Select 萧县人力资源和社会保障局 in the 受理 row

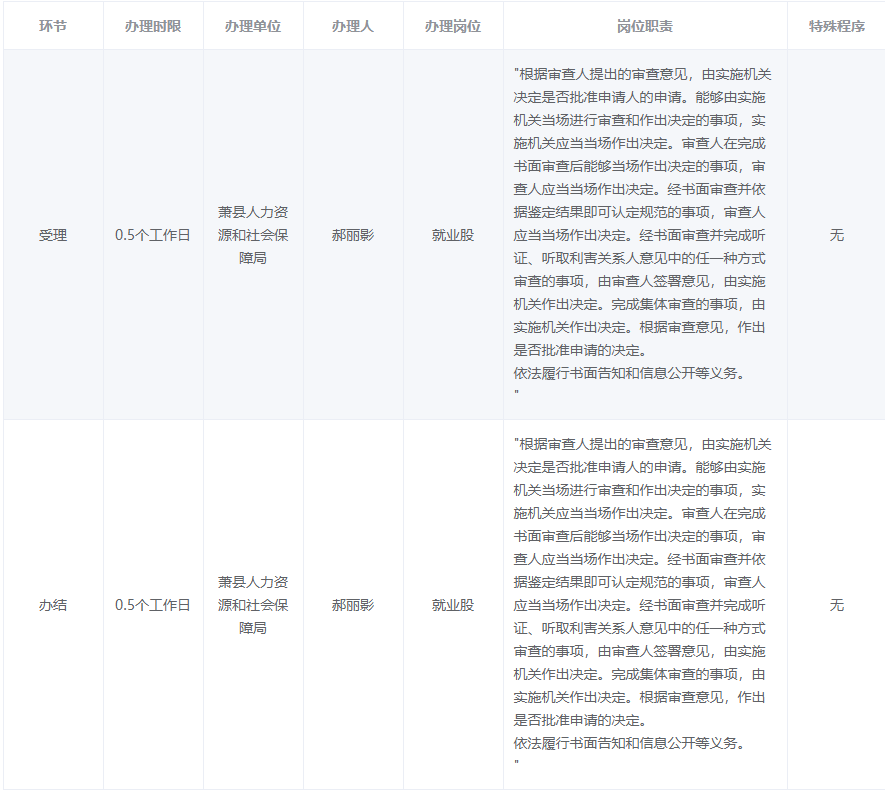(253, 235)
